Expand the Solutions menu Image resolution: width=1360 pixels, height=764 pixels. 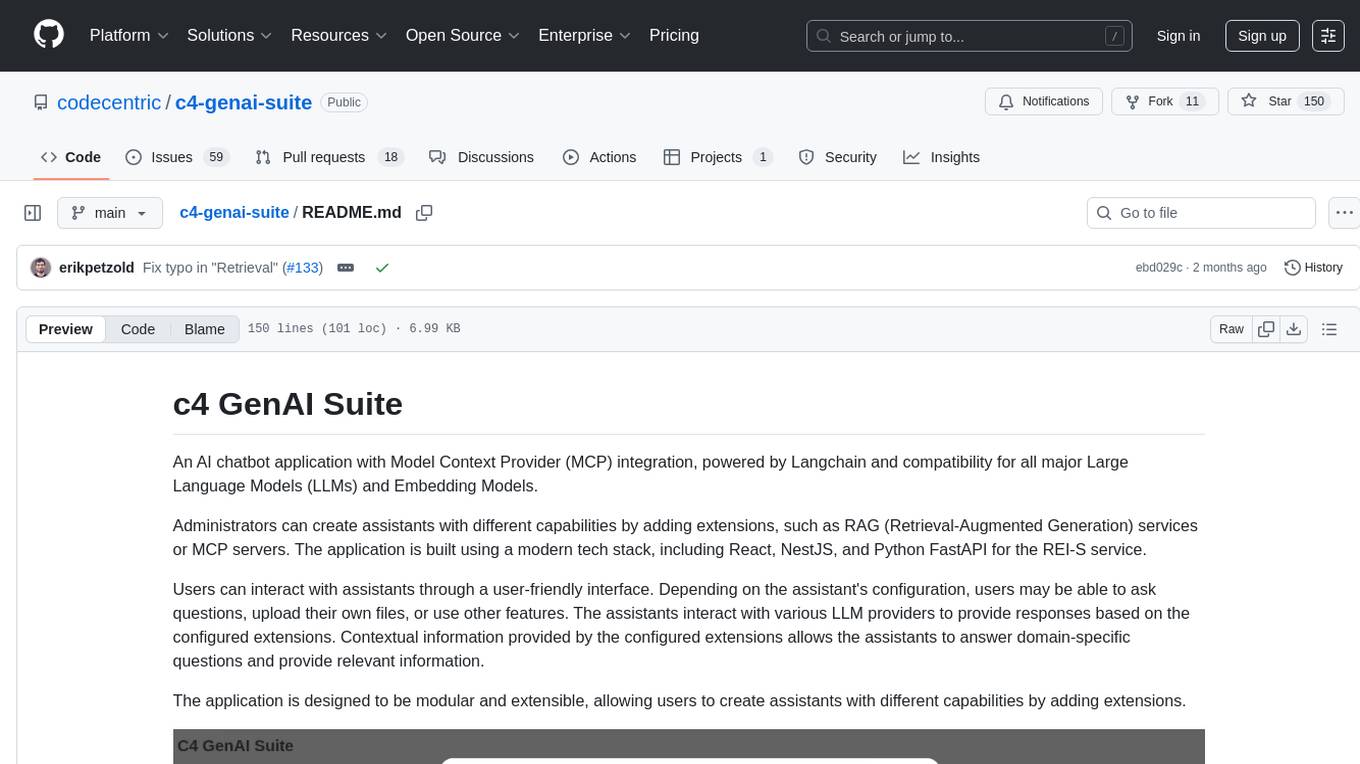(x=230, y=35)
